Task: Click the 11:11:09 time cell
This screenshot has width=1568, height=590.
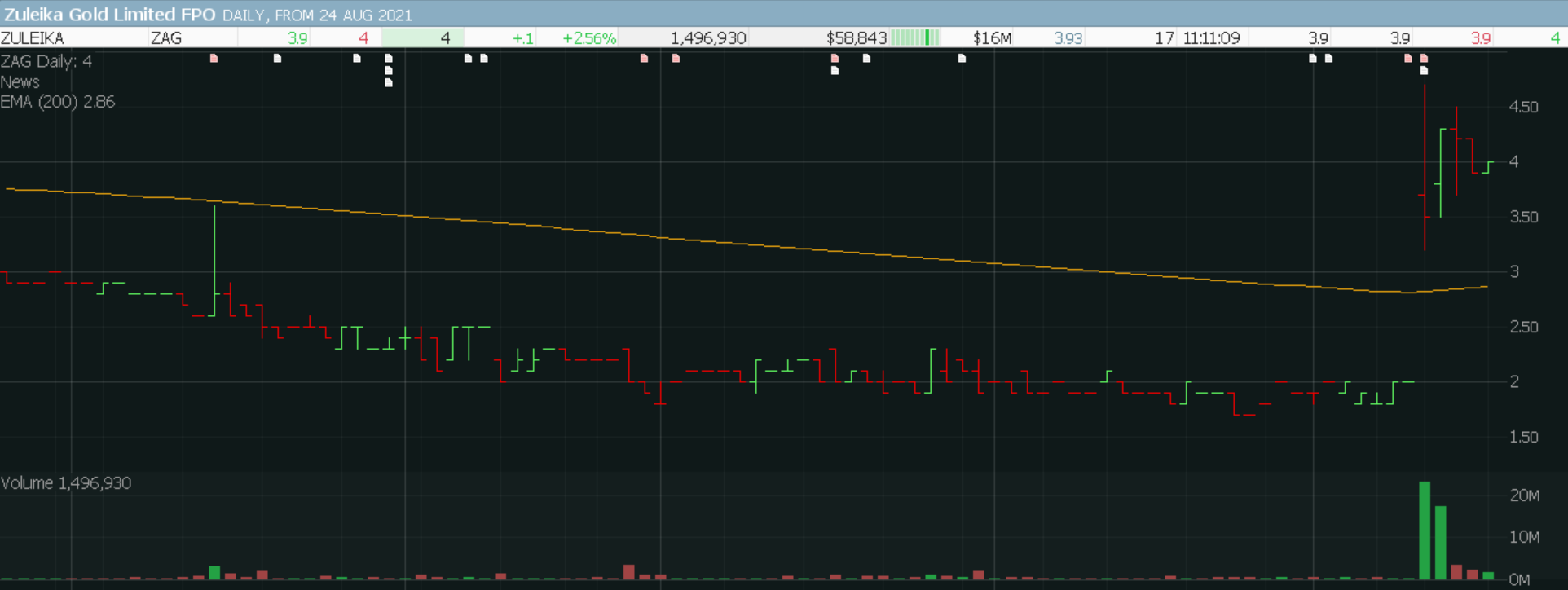Action: (1211, 38)
